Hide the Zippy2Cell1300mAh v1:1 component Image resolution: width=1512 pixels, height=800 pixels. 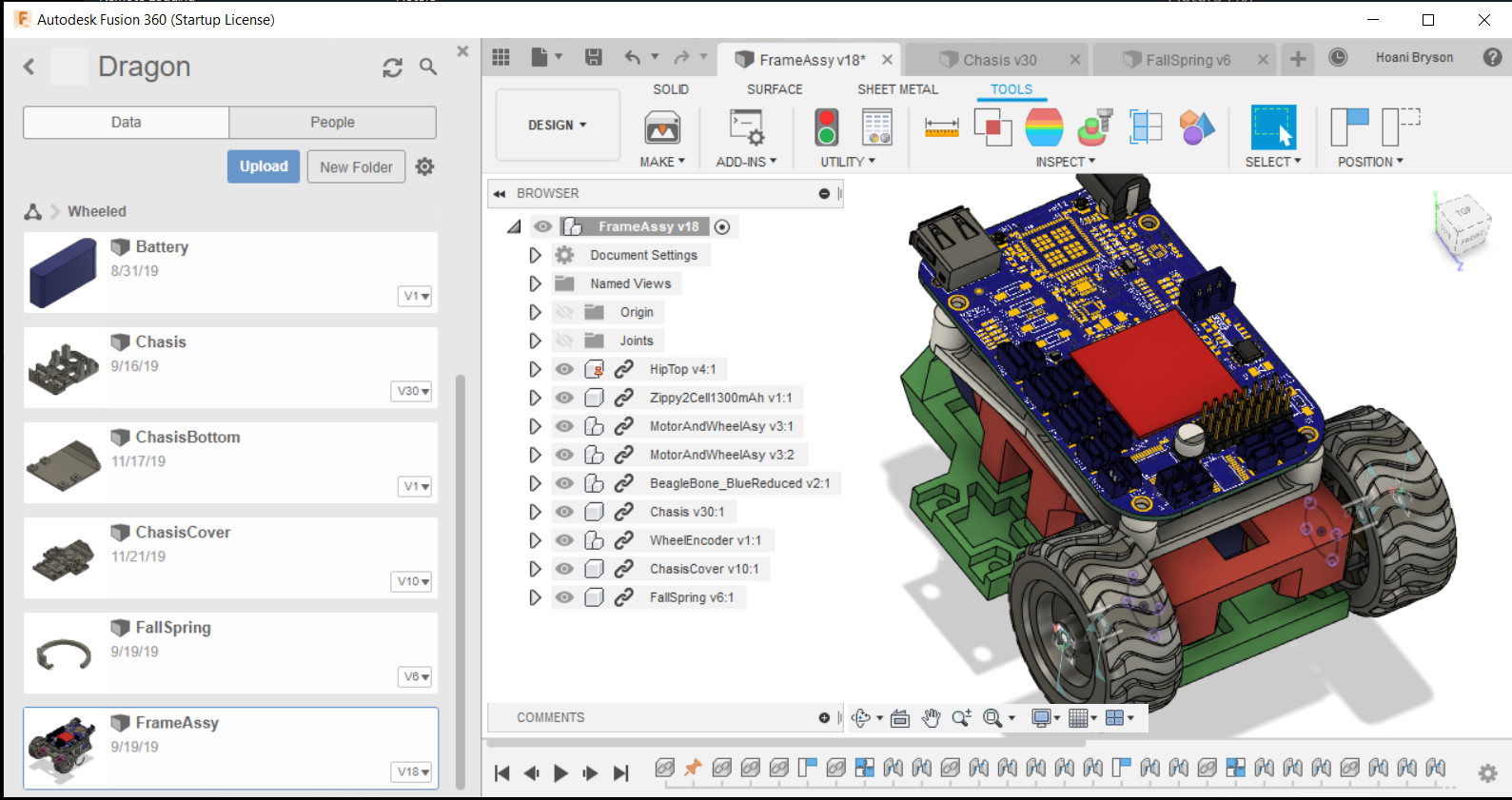(564, 398)
